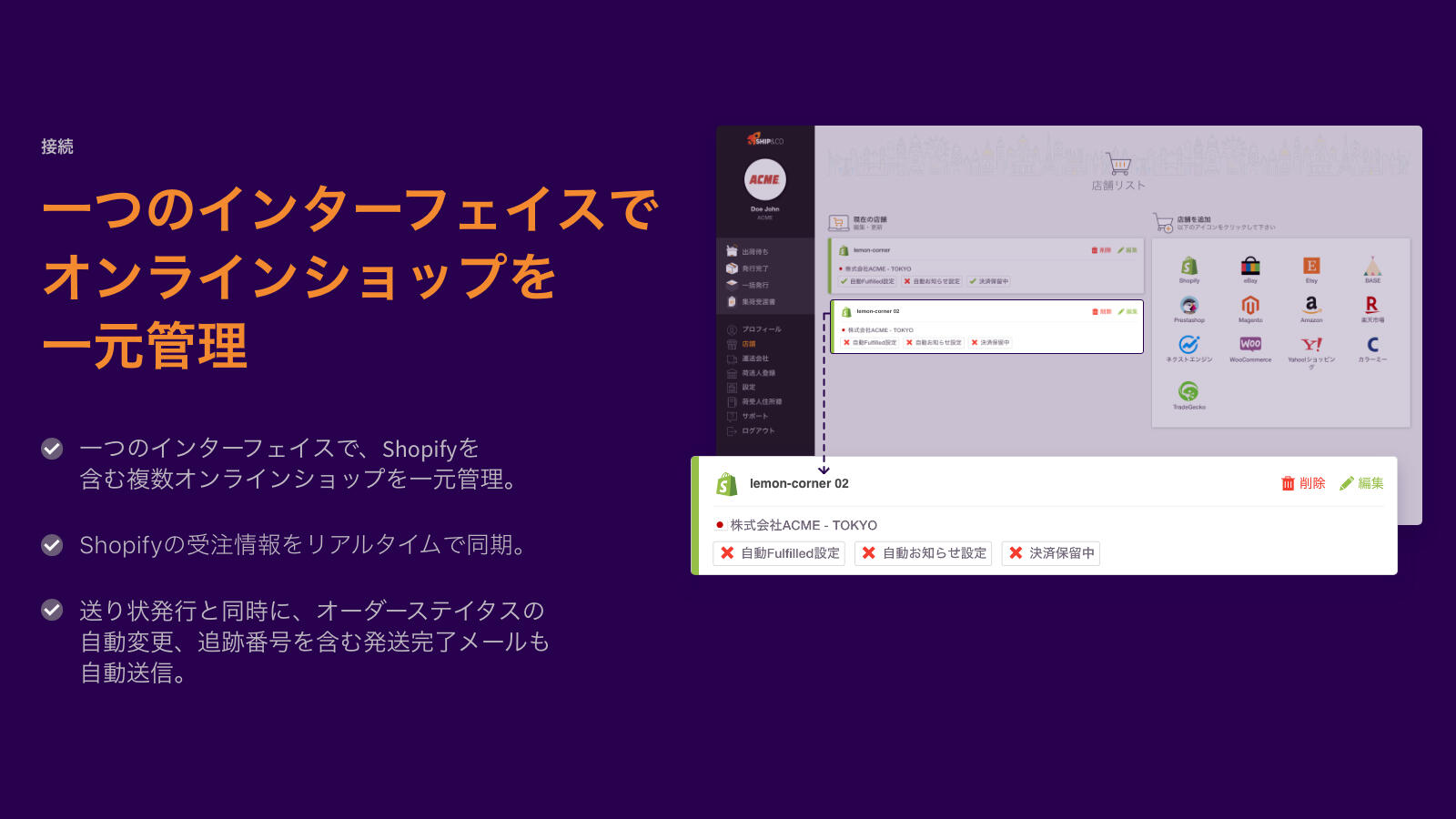Click the Shopify store icon
The image size is (1456, 819).
tap(1188, 267)
